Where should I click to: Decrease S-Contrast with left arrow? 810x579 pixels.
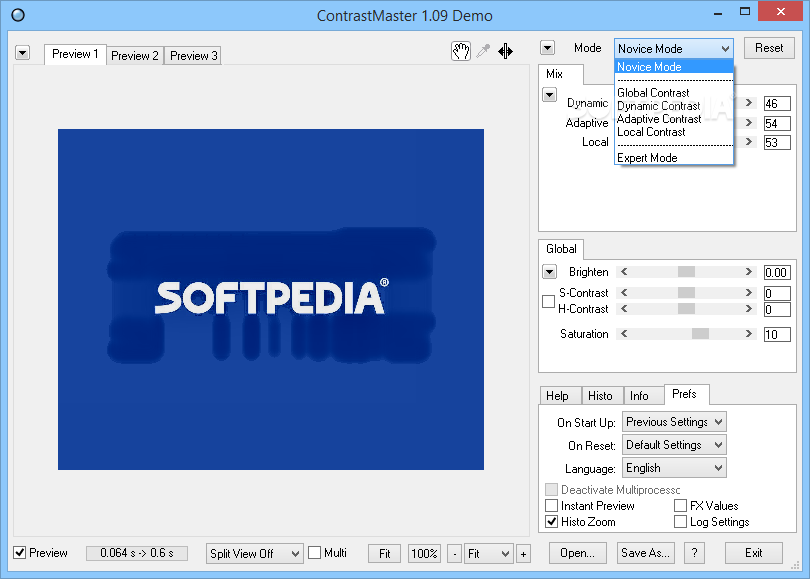click(624, 293)
